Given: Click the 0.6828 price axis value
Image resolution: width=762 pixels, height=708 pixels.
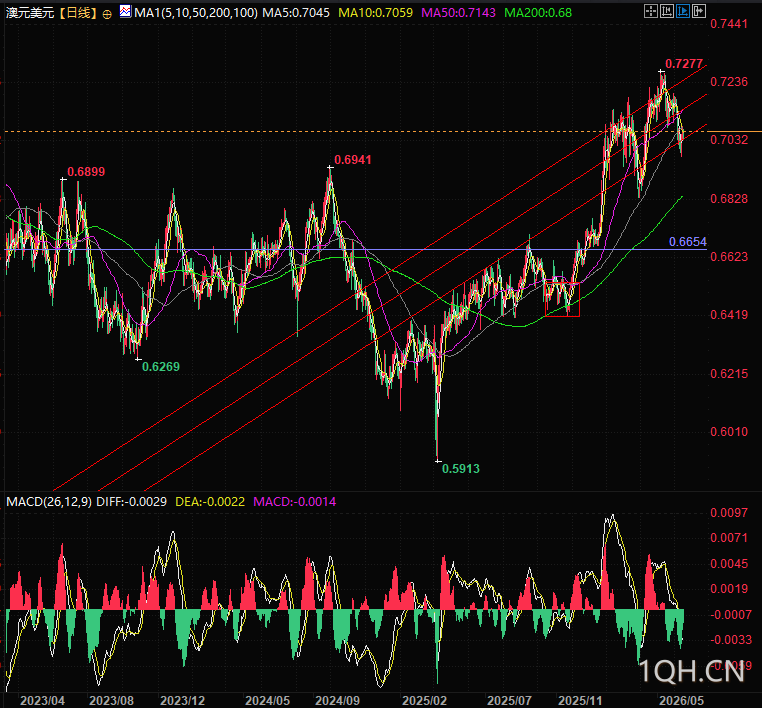Looking at the screenshot, I should tap(729, 199).
